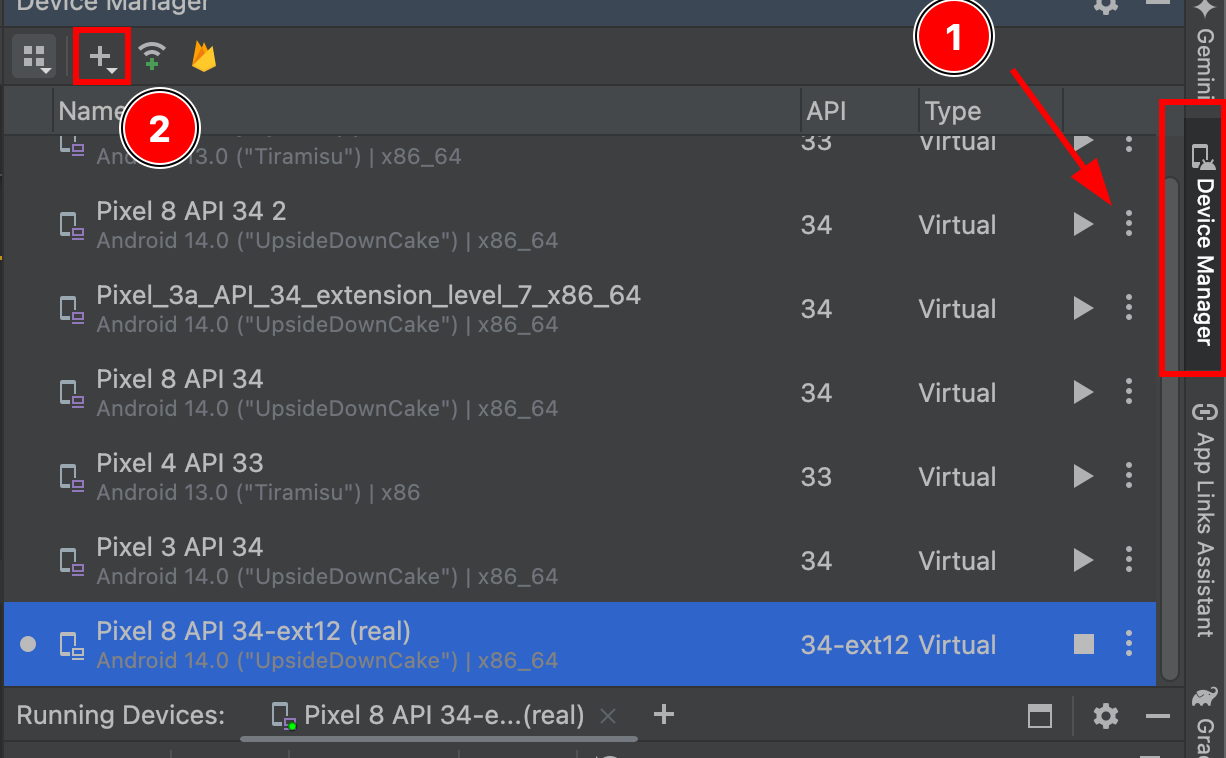Launch the Pixel 8 API 34 2 emulator
The height and width of the screenshot is (758, 1226).
click(1083, 224)
